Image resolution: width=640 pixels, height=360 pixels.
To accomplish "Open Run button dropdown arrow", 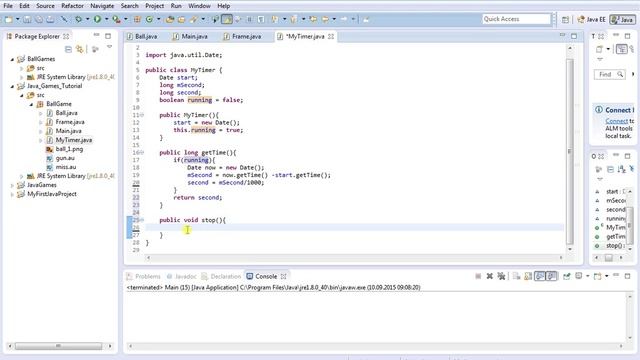I will (x=106, y=19).
